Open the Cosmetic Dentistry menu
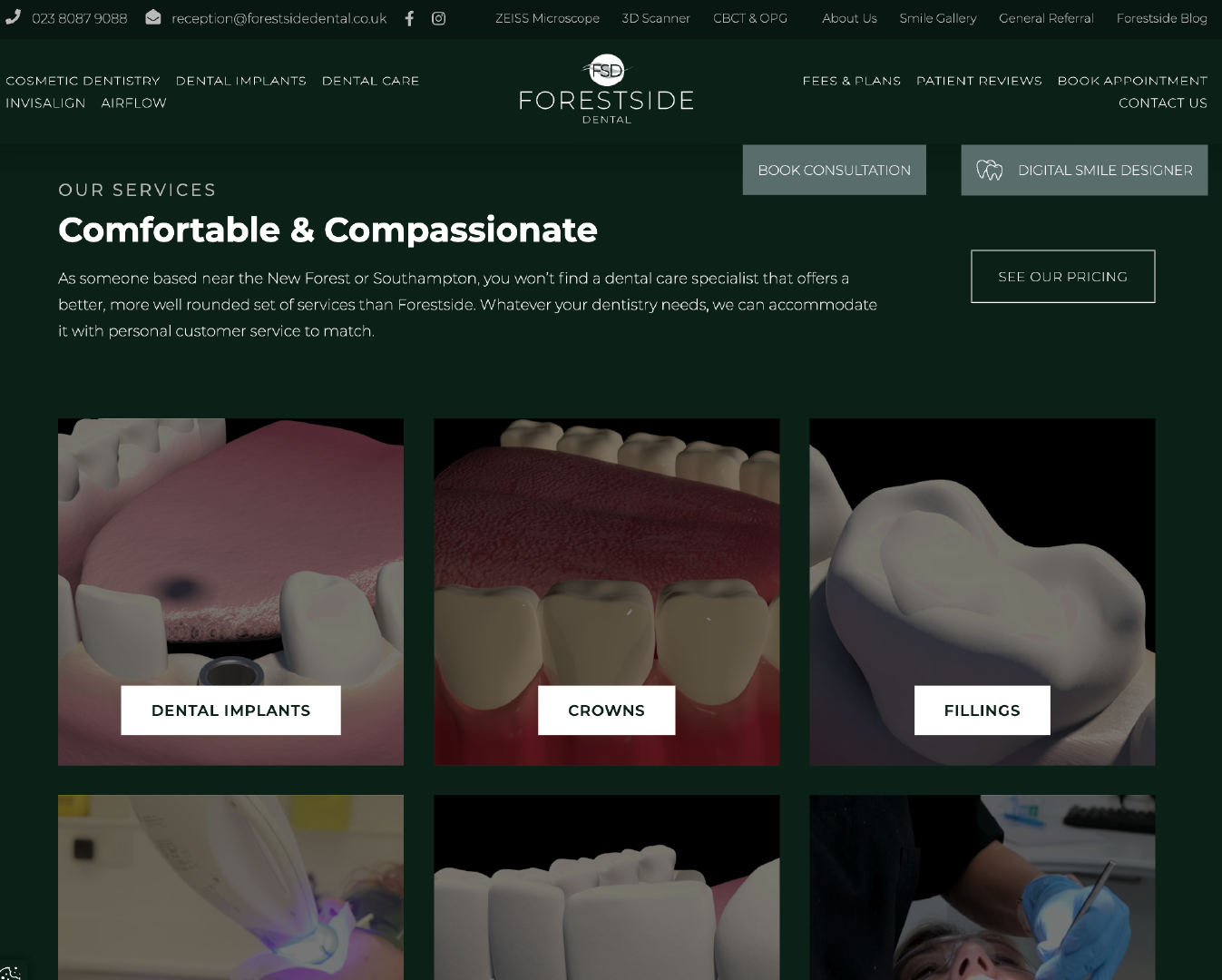 83,81
